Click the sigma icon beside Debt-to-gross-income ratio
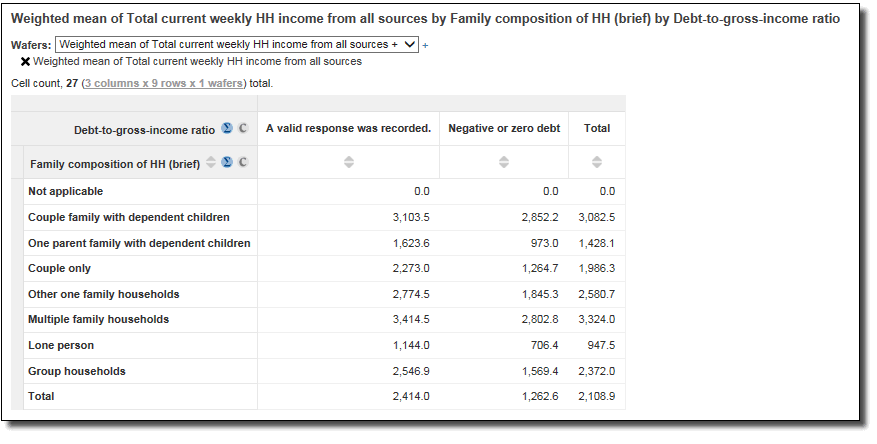Image resolution: width=877 pixels, height=444 pixels. [x=227, y=129]
